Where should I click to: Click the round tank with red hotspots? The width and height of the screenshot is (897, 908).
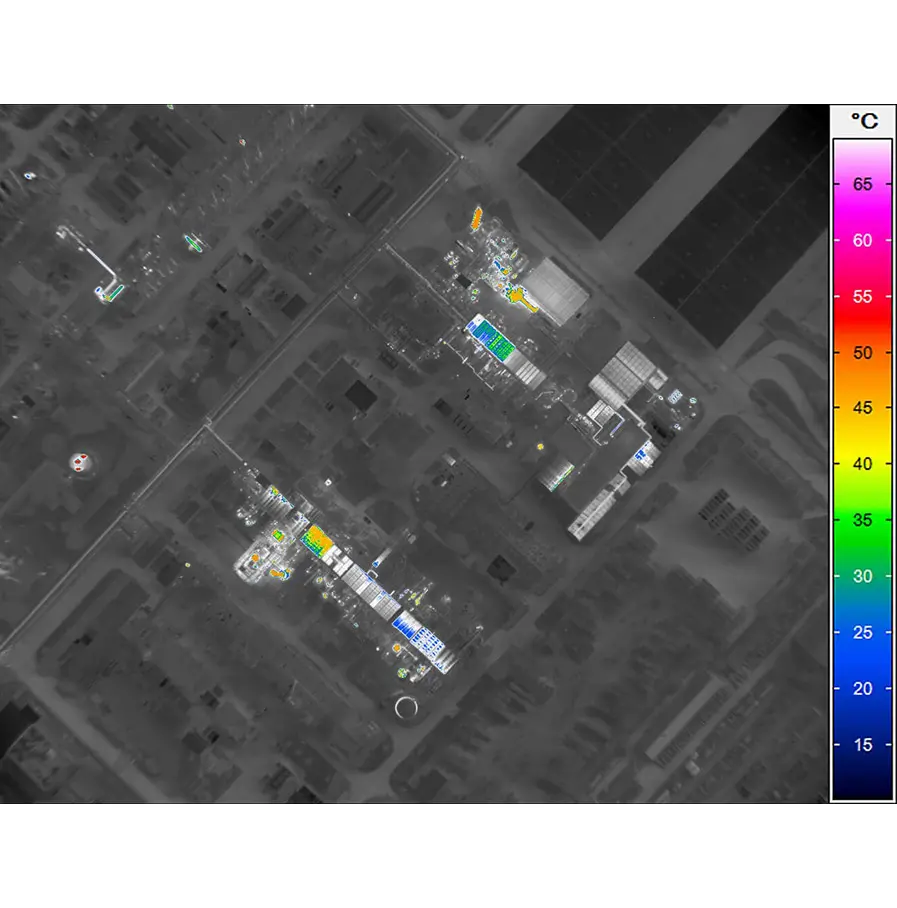click(x=80, y=462)
